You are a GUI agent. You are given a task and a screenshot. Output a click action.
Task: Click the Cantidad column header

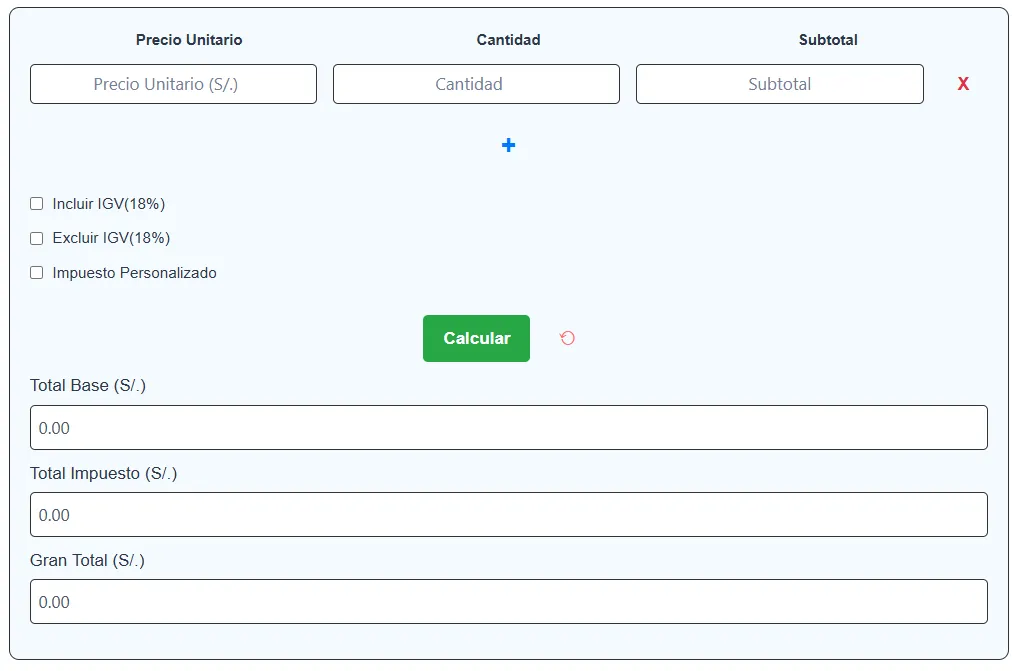tap(508, 40)
